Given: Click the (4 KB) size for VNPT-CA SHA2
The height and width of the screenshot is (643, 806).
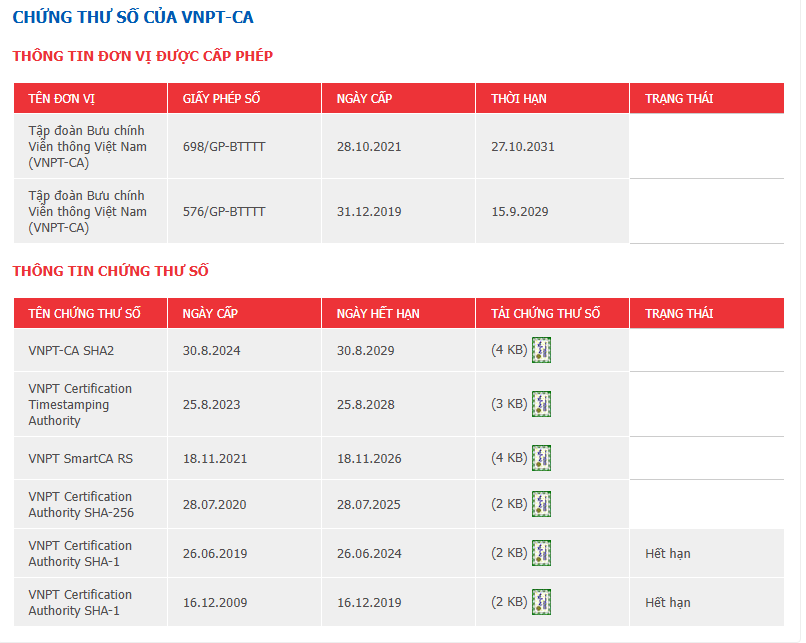Looking at the screenshot, I should 509,350.
